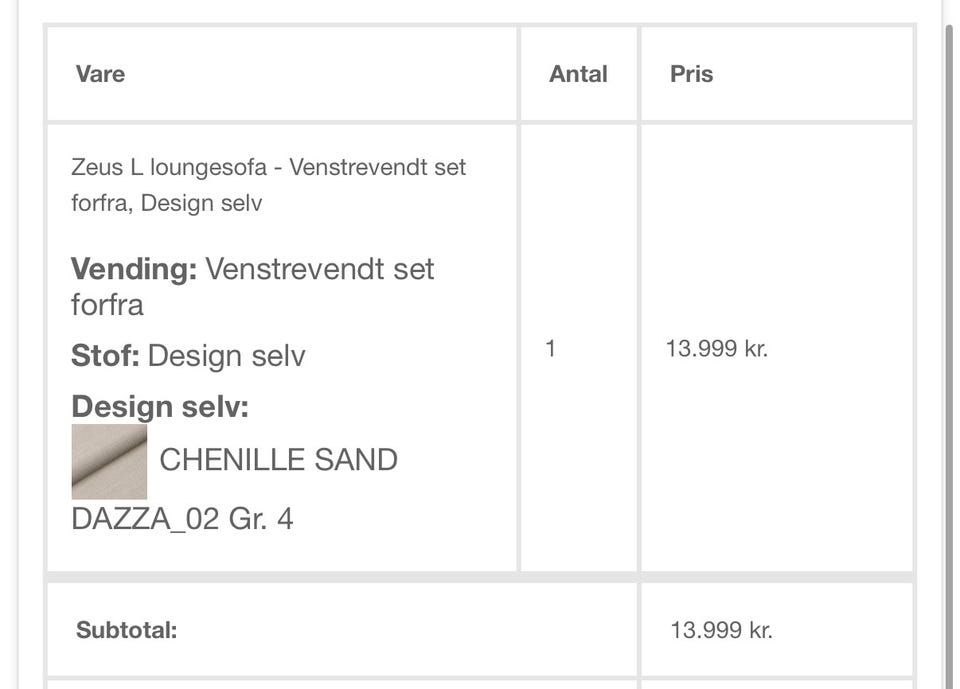This screenshot has width=960, height=689.
Task: Click the Vare column header
Action: [100, 74]
